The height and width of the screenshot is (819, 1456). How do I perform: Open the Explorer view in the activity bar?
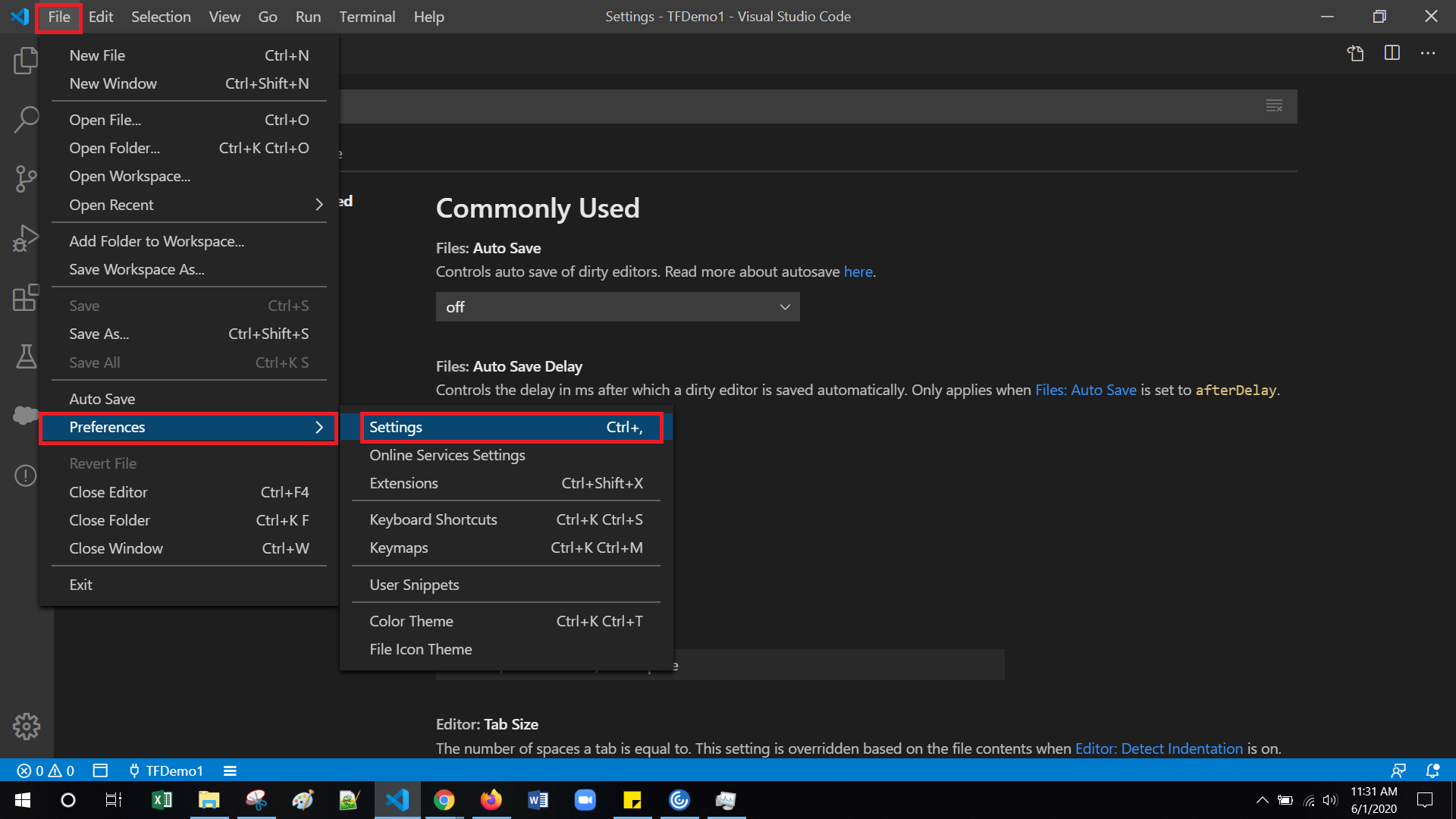[25, 61]
